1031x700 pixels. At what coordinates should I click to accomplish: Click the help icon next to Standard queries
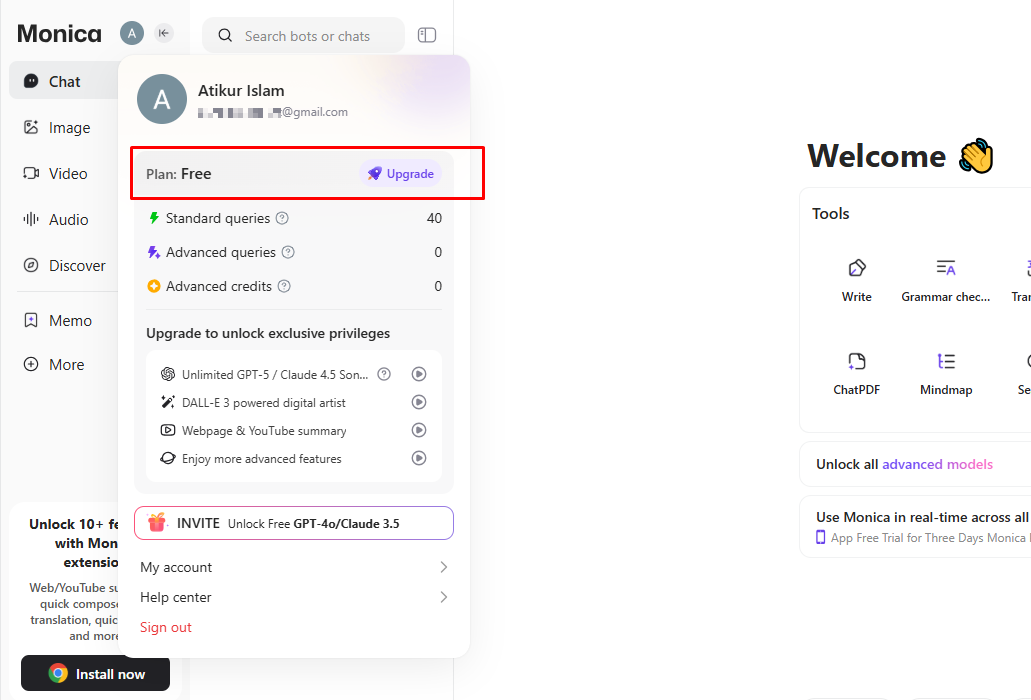[x=282, y=218]
